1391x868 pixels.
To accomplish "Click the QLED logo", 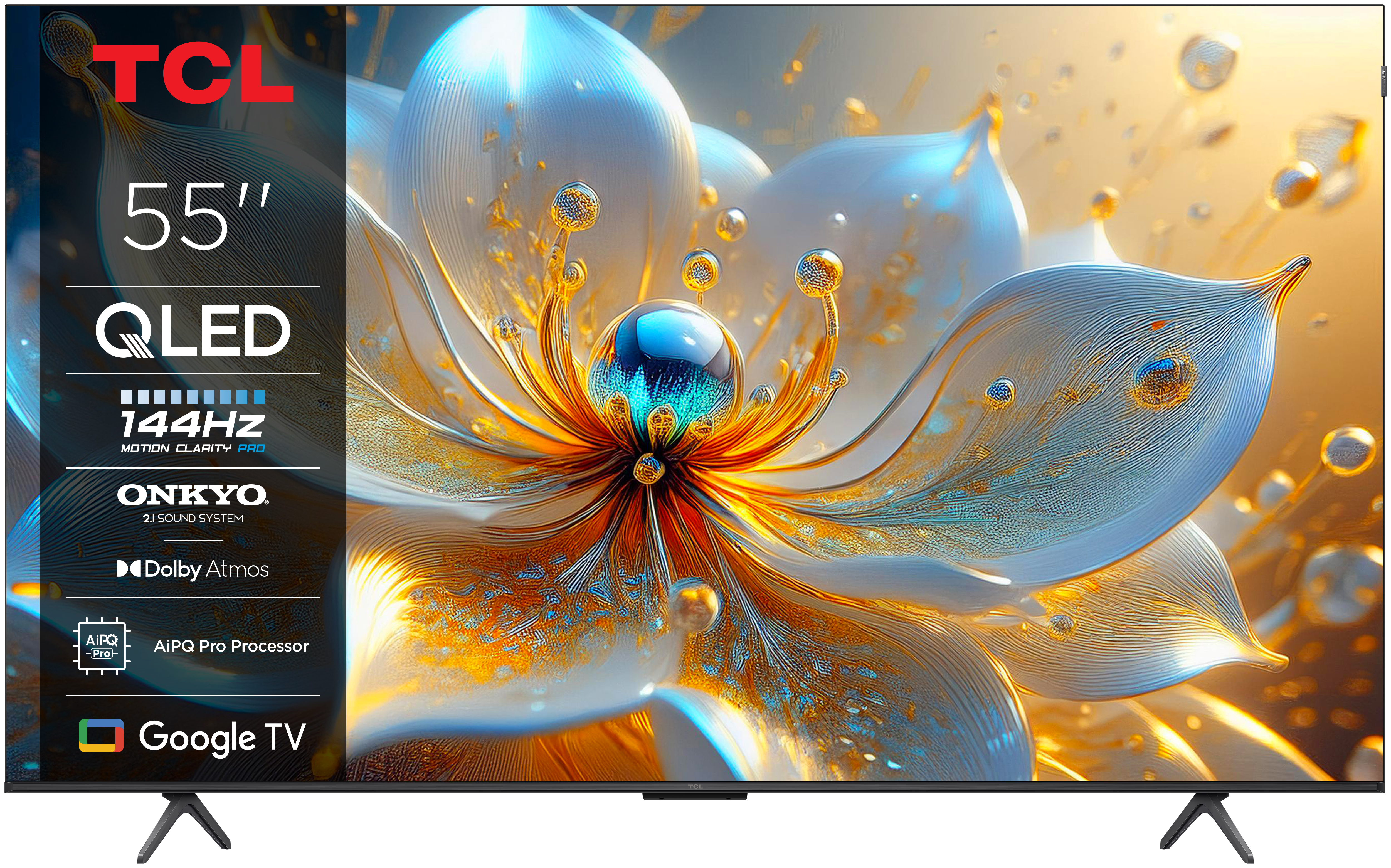I will coord(193,331).
